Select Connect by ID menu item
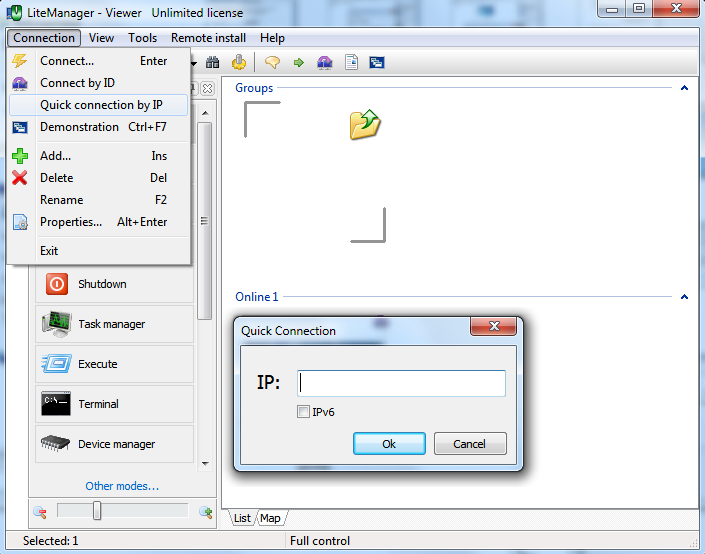705x554 pixels. (98, 83)
